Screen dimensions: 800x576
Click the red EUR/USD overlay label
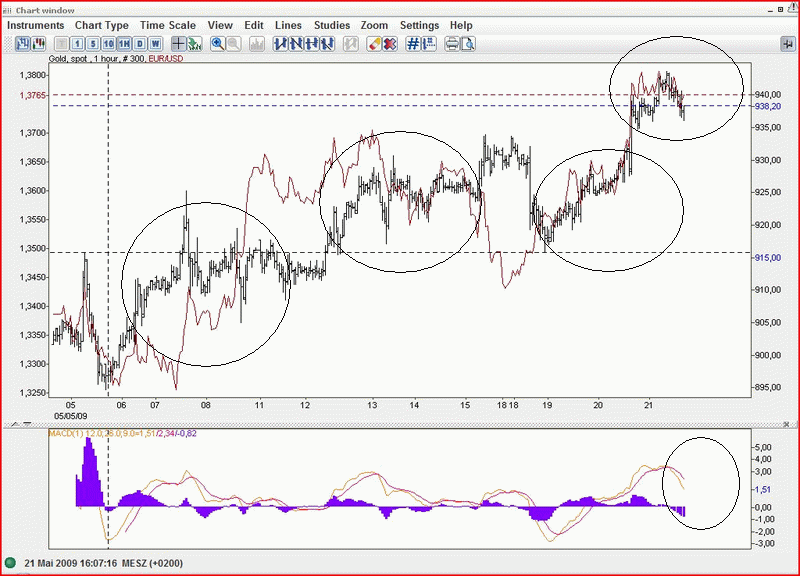[166, 59]
